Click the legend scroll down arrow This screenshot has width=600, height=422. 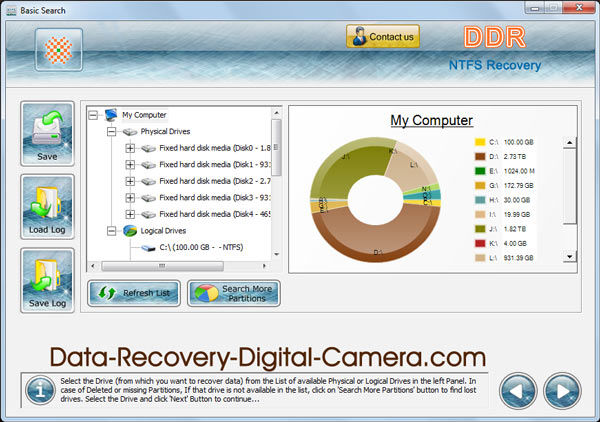(570, 257)
